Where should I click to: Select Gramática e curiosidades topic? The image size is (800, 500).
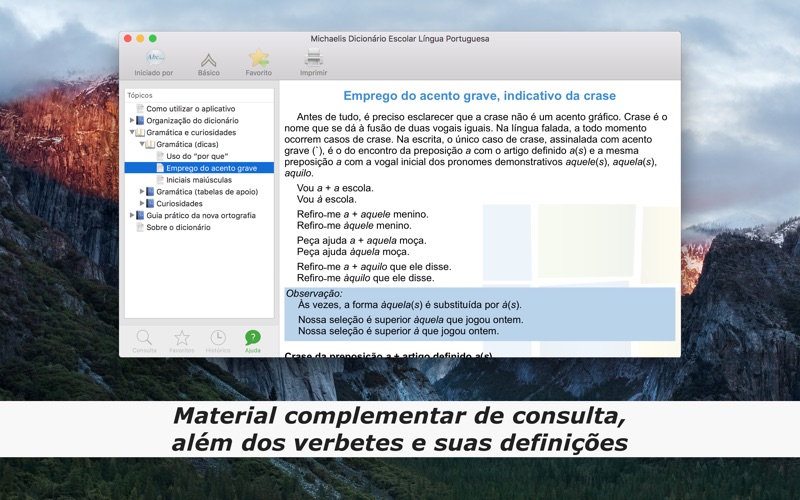(x=191, y=132)
